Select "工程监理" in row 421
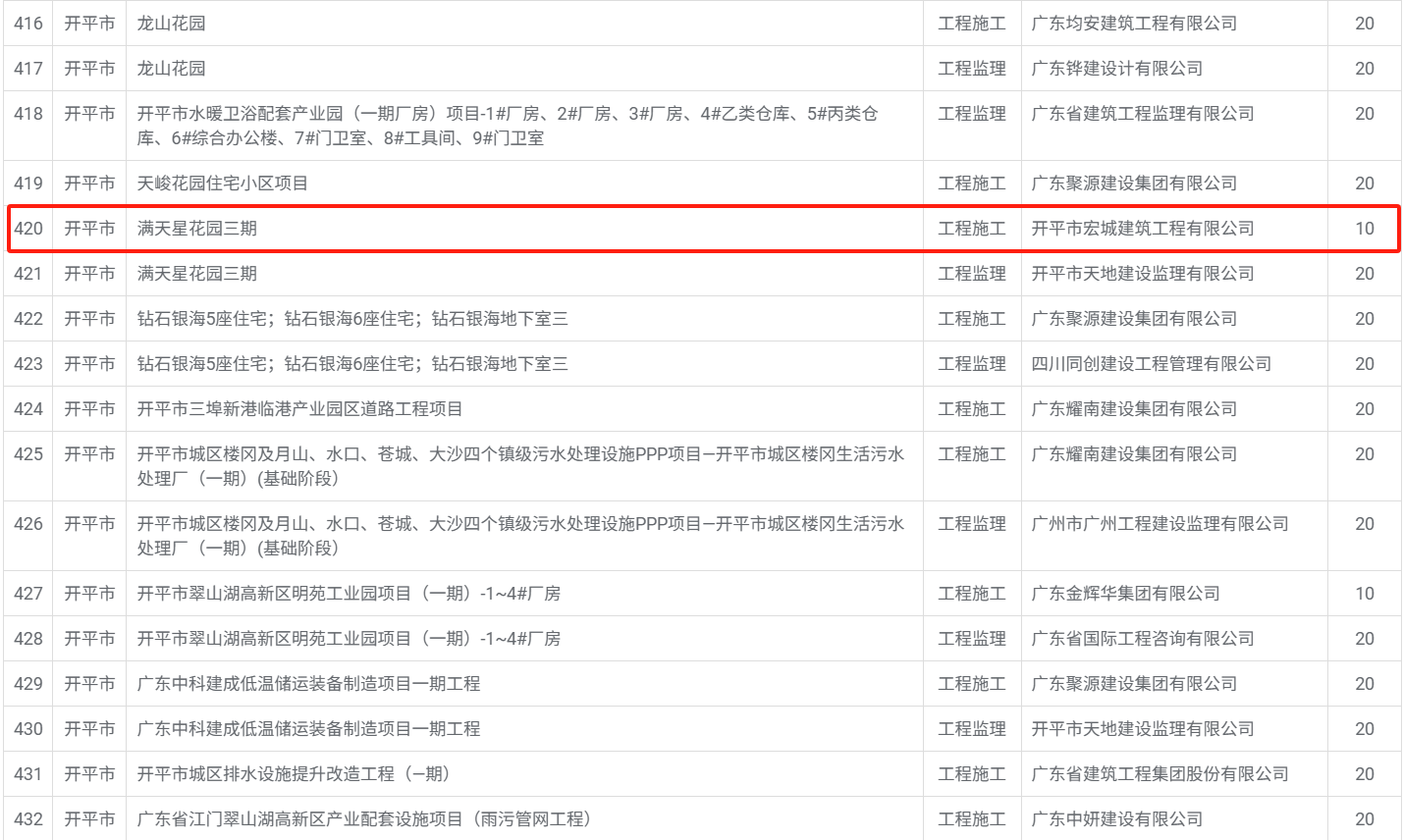This screenshot has width=1403, height=840. (x=972, y=274)
